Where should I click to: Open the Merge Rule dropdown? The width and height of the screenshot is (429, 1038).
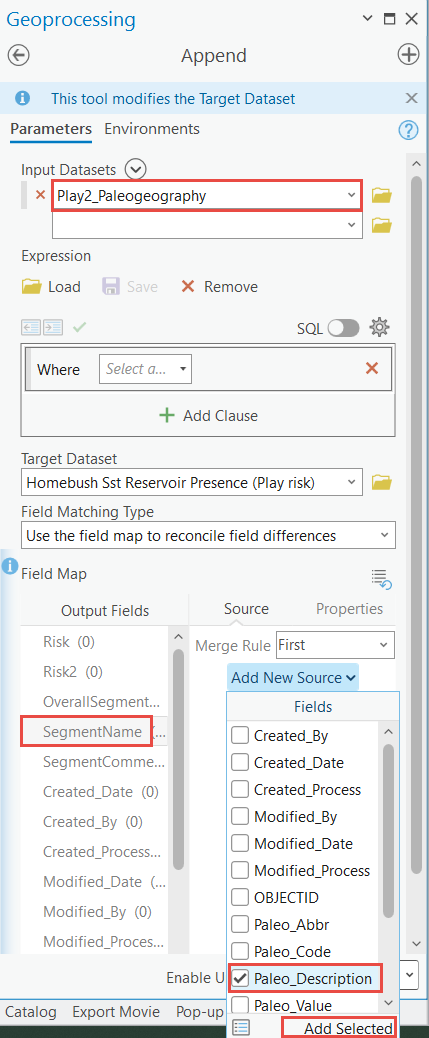pyautogui.click(x=335, y=645)
